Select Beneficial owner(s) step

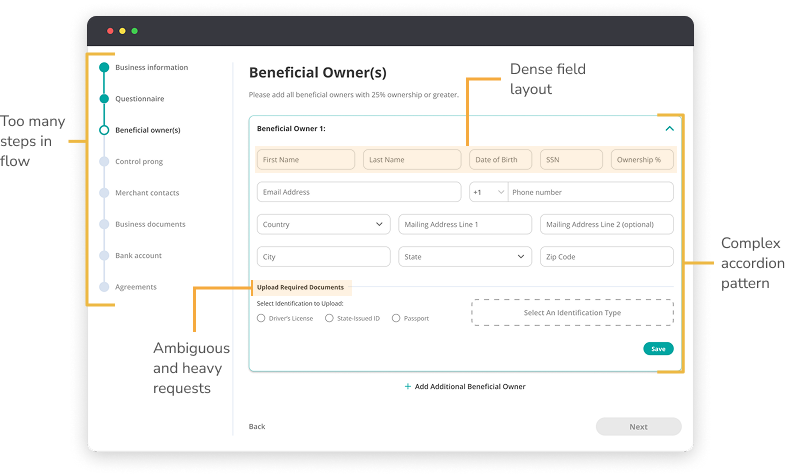point(147,130)
